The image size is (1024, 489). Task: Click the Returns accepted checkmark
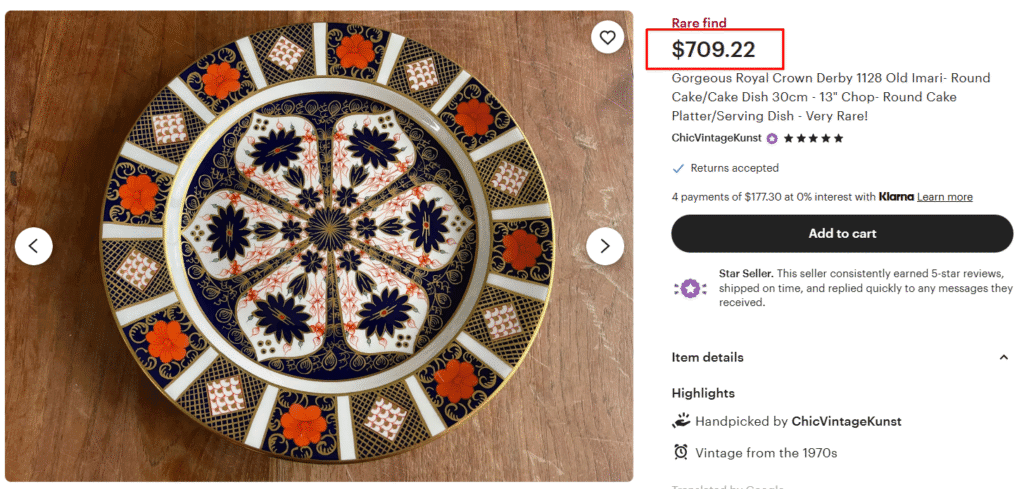coord(678,168)
